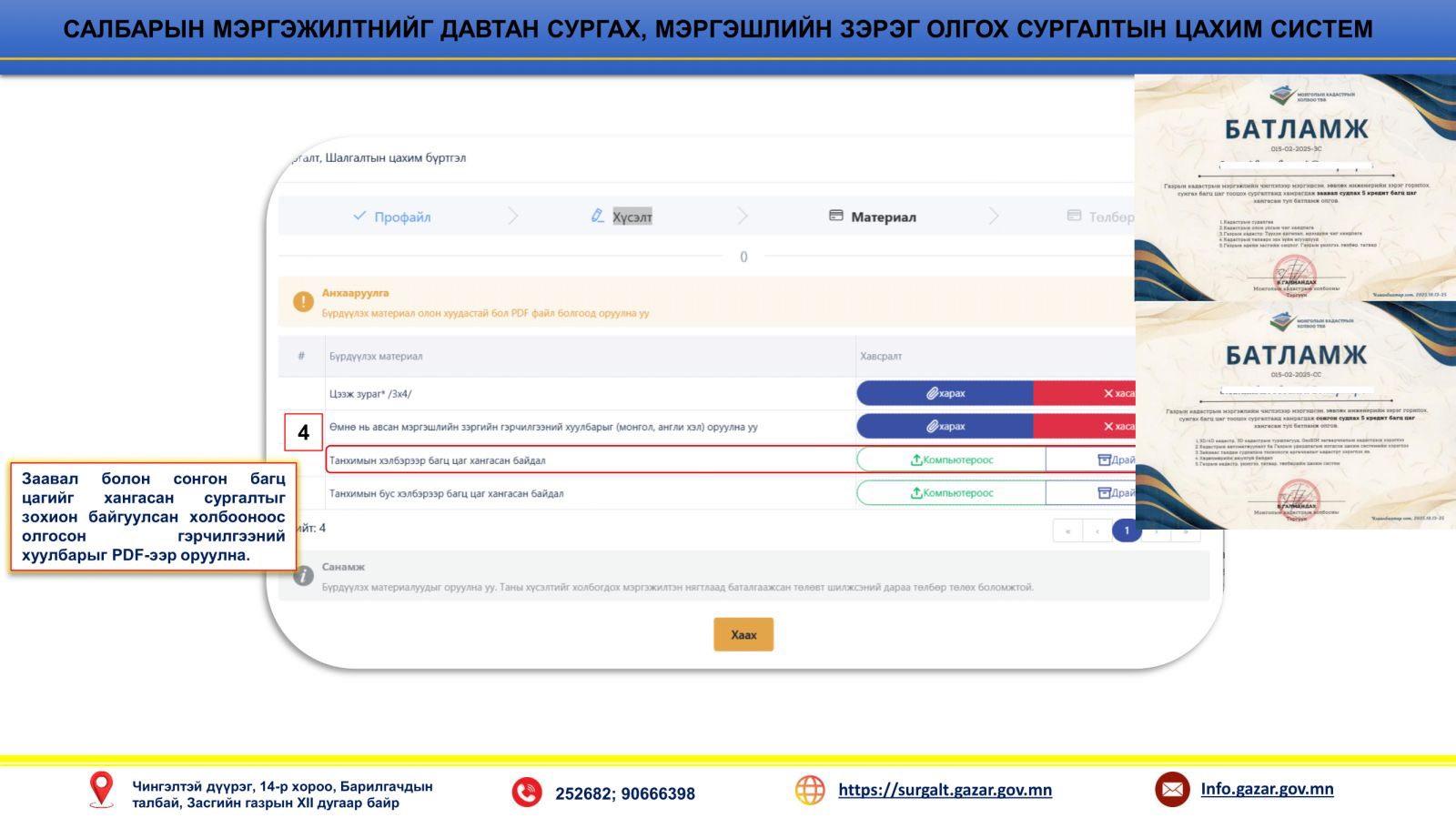Click the upload arrow icon in Танхимын хэлбэрээр row
Screen dimensions: 1456x818
tap(916, 459)
